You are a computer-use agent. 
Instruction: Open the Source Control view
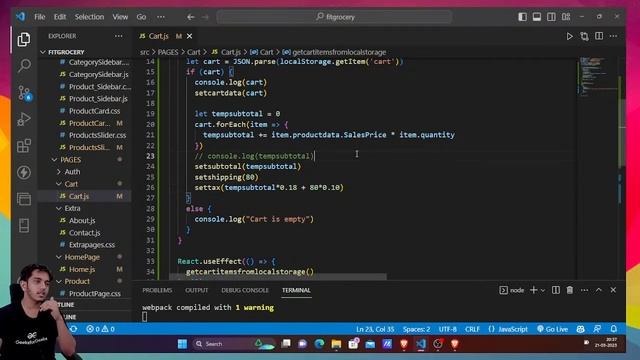click(24, 93)
